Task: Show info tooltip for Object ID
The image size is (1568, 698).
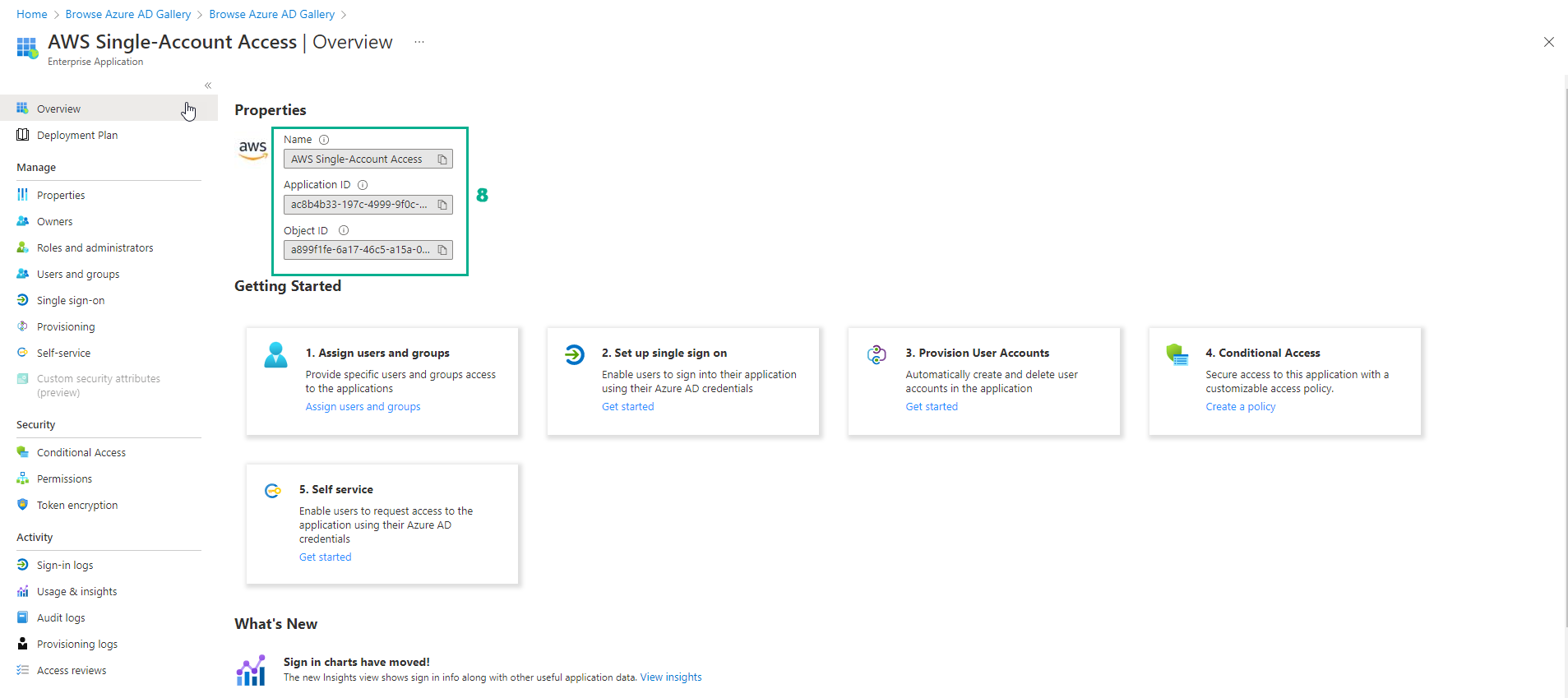Action: [x=344, y=231]
